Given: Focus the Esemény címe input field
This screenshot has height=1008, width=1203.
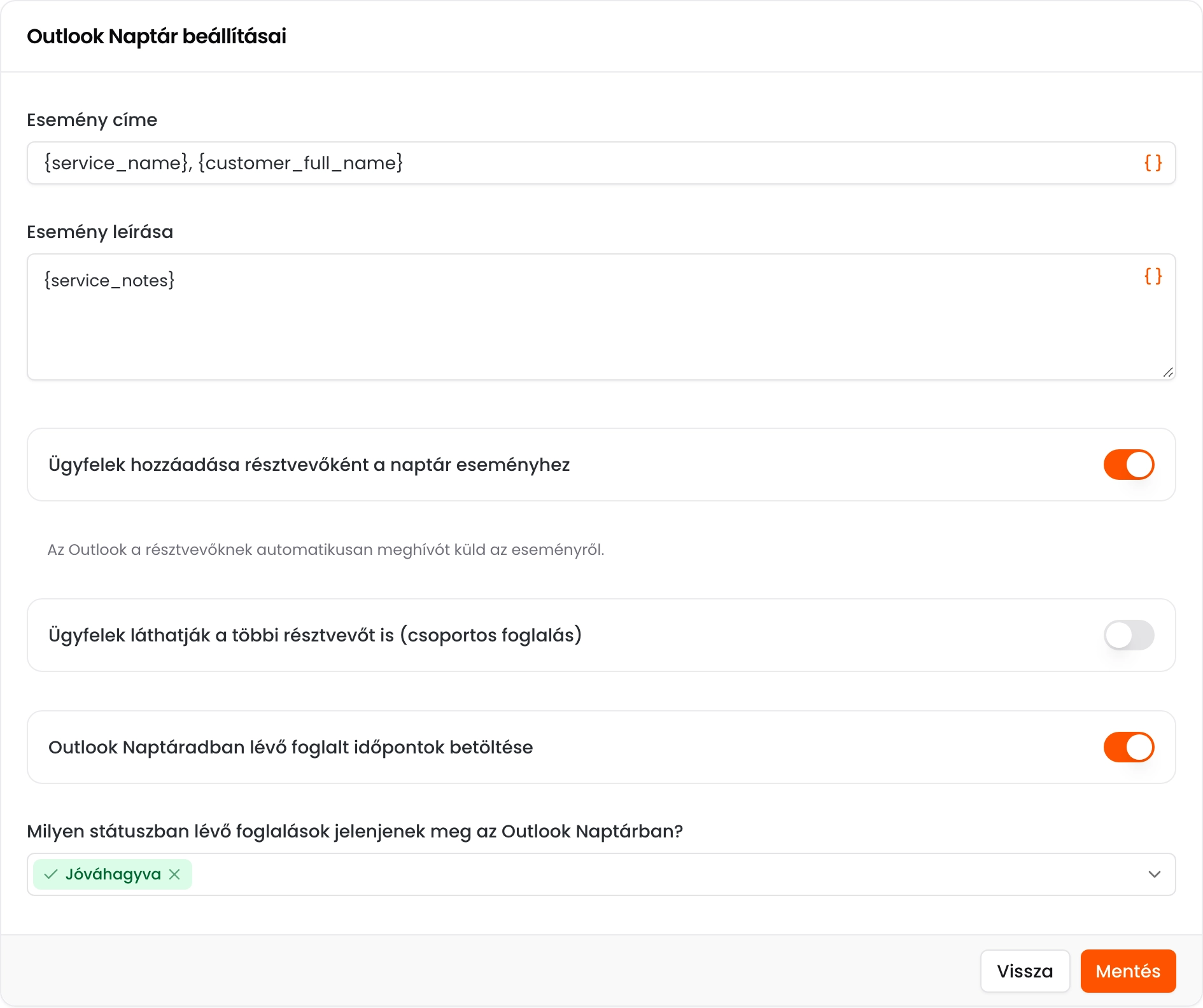Looking at the screenshot, I should [x=601, y=163].
